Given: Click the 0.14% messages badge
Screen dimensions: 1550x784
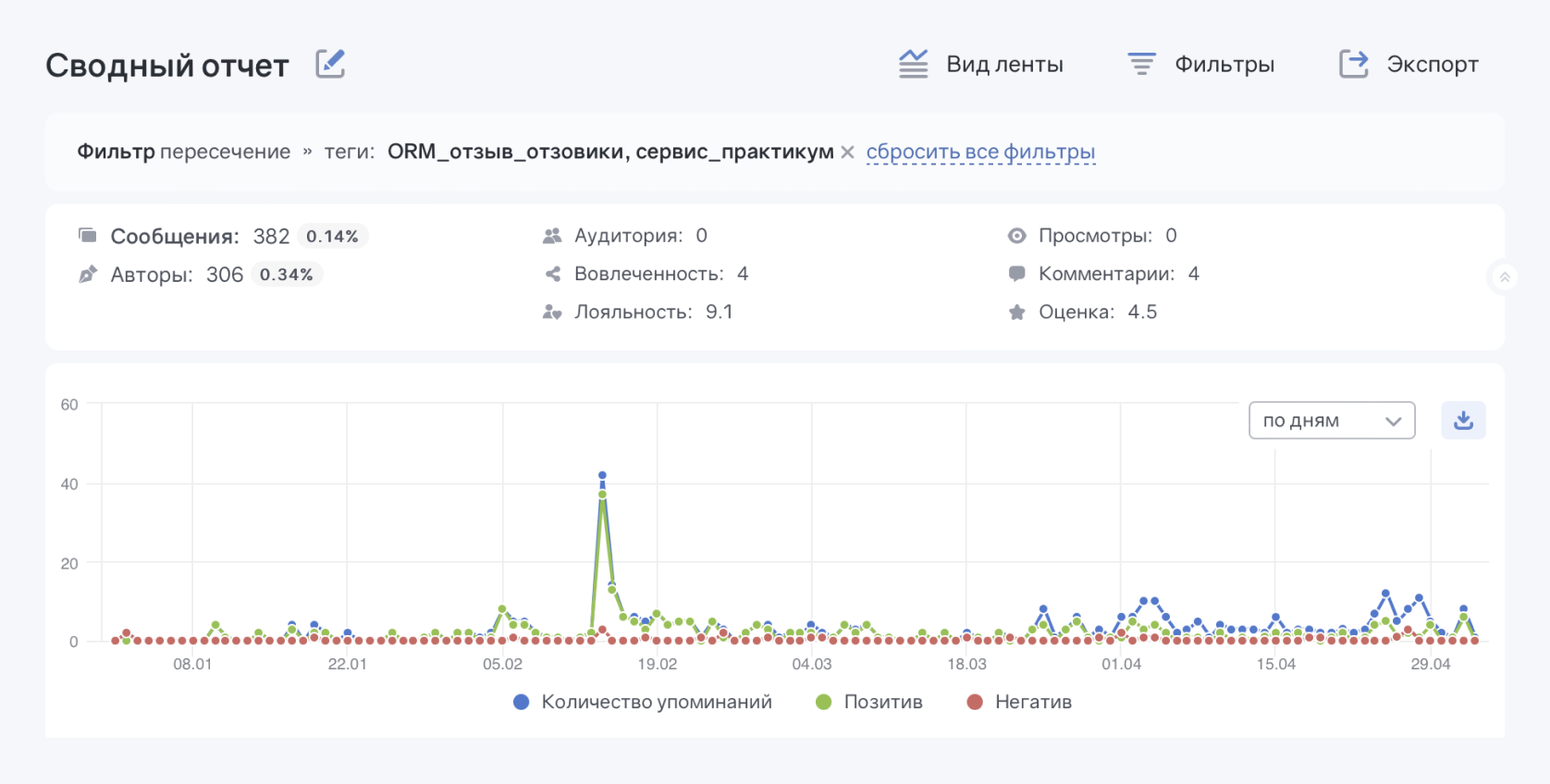Looking at the screenshot, I should tap(332, 237).
